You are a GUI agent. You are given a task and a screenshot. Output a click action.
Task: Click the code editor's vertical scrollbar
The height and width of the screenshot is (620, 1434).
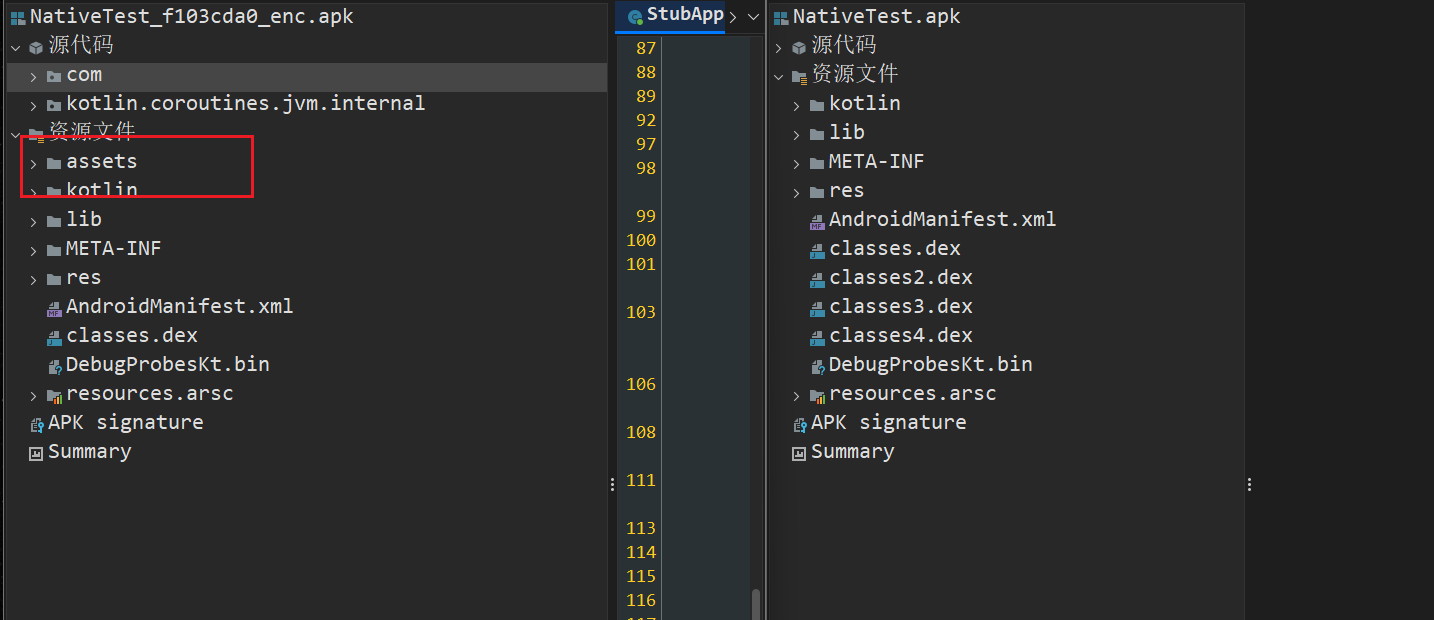(756, 604)
